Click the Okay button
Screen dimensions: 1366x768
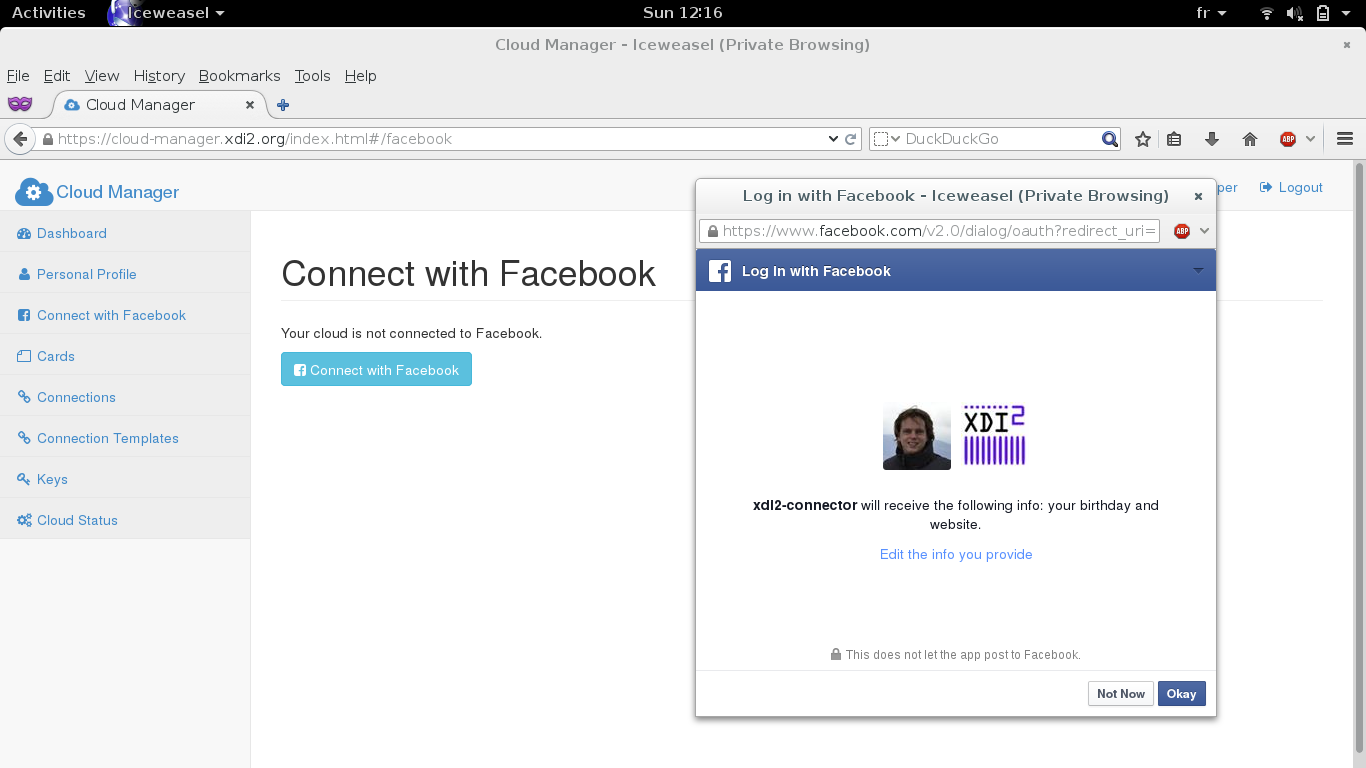click(x=1181, y=694)
